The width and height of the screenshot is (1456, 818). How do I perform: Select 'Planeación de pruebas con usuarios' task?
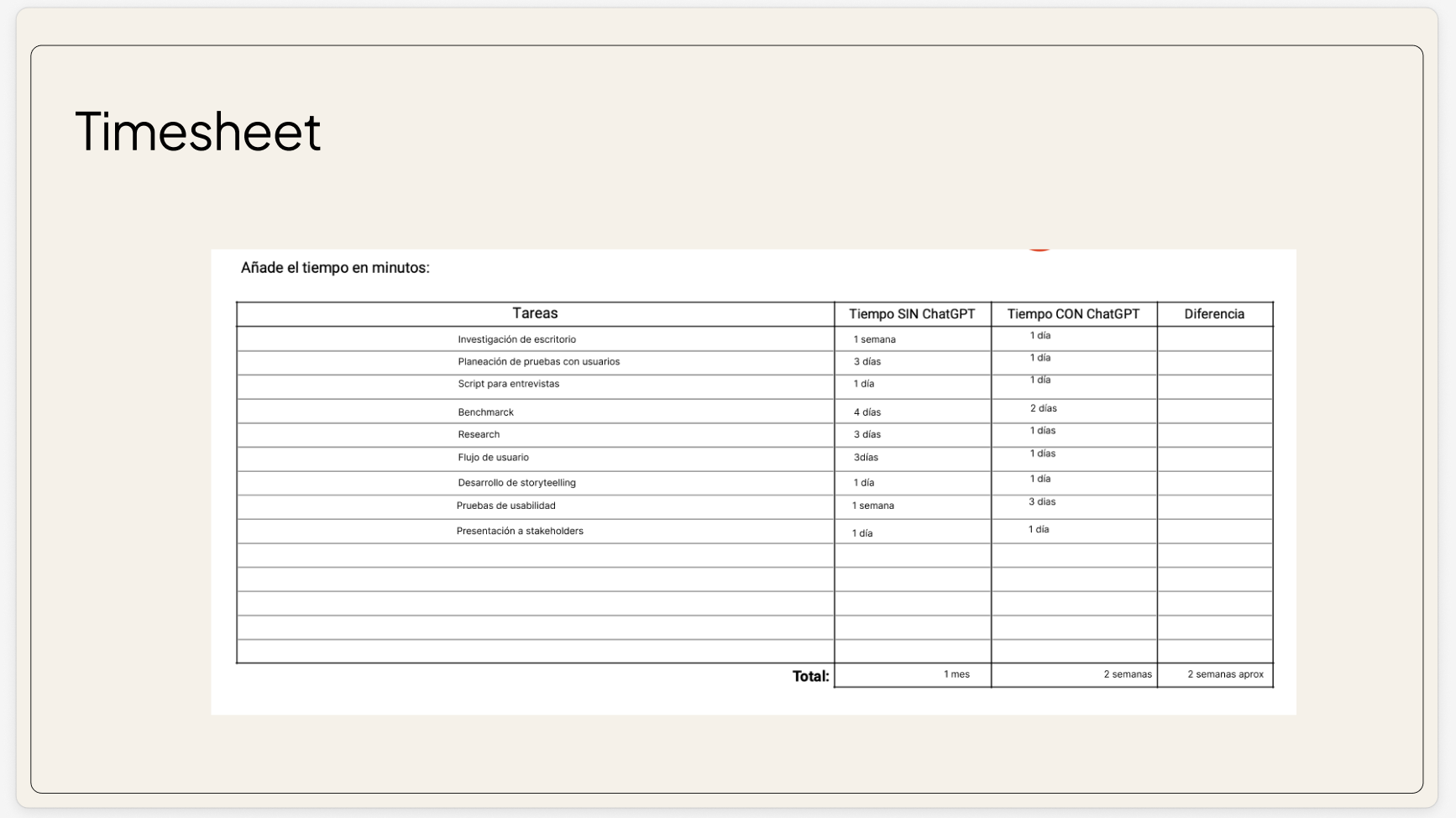(538, 362)
